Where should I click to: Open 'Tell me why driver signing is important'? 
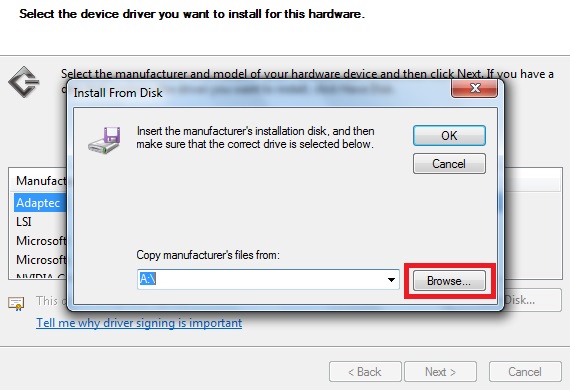point(139,323)
